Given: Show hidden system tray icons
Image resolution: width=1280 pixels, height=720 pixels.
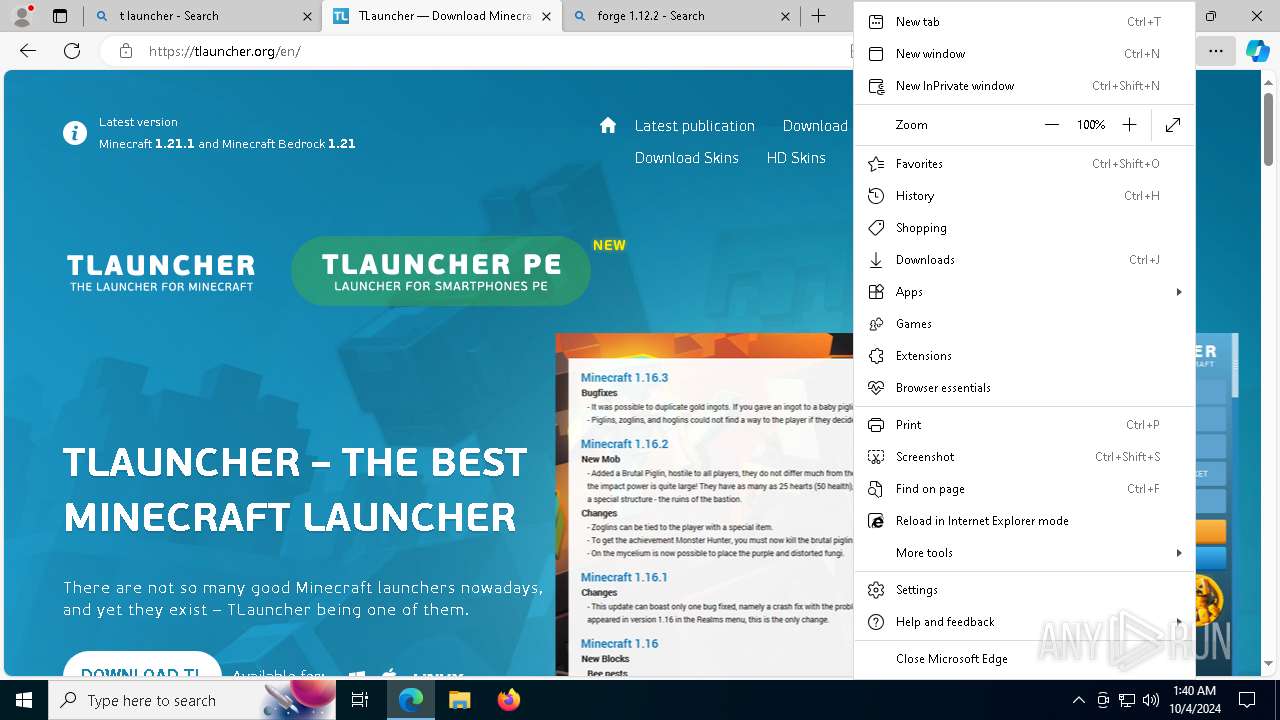Looking at the screenshot, I should 1078,700.
